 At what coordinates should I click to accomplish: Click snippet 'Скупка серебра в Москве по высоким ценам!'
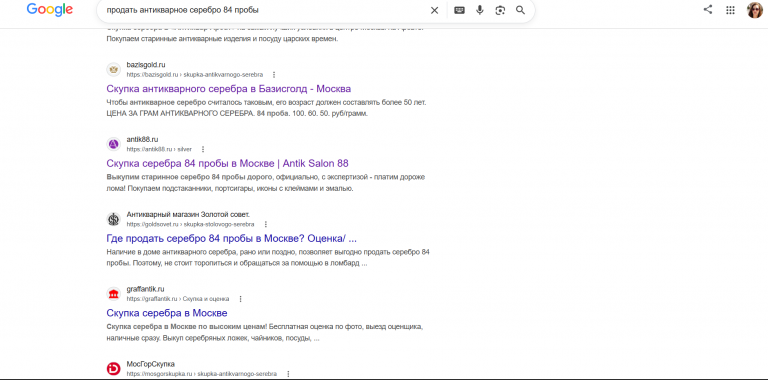coord(187,326)
